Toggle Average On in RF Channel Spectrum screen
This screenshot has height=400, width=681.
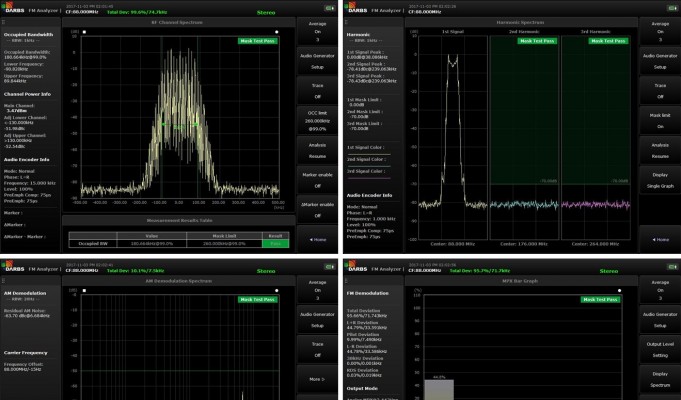coord(317,32)
